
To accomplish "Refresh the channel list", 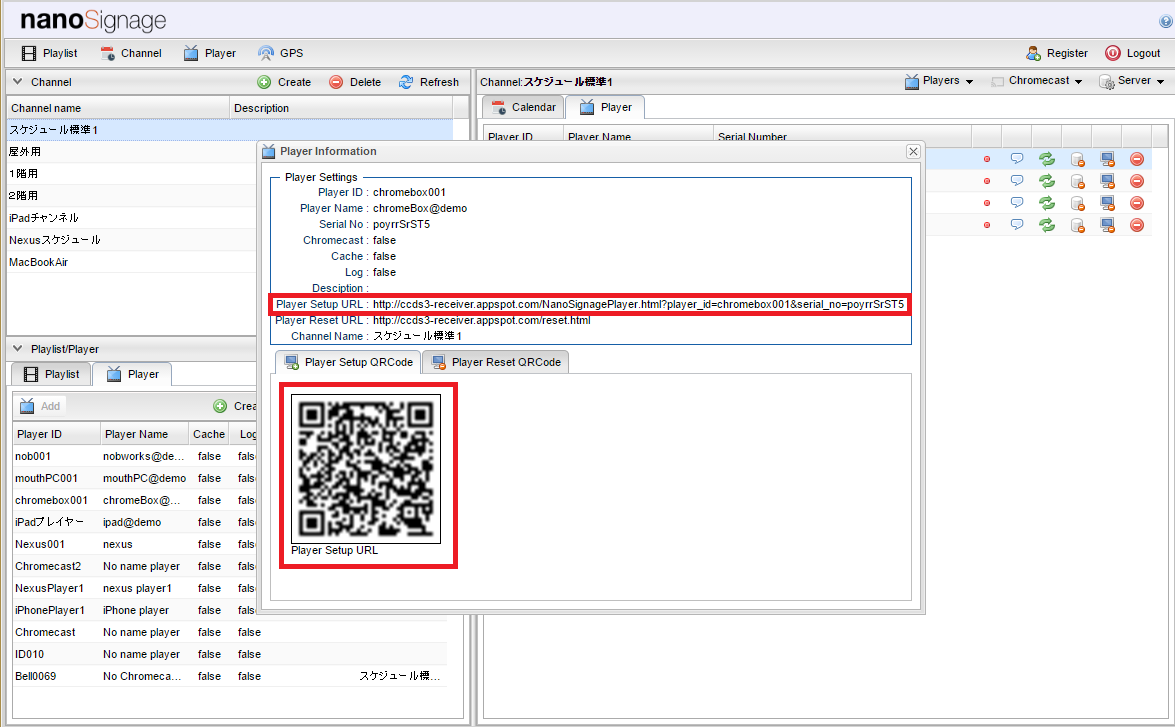I will click(x=429, y=82).
